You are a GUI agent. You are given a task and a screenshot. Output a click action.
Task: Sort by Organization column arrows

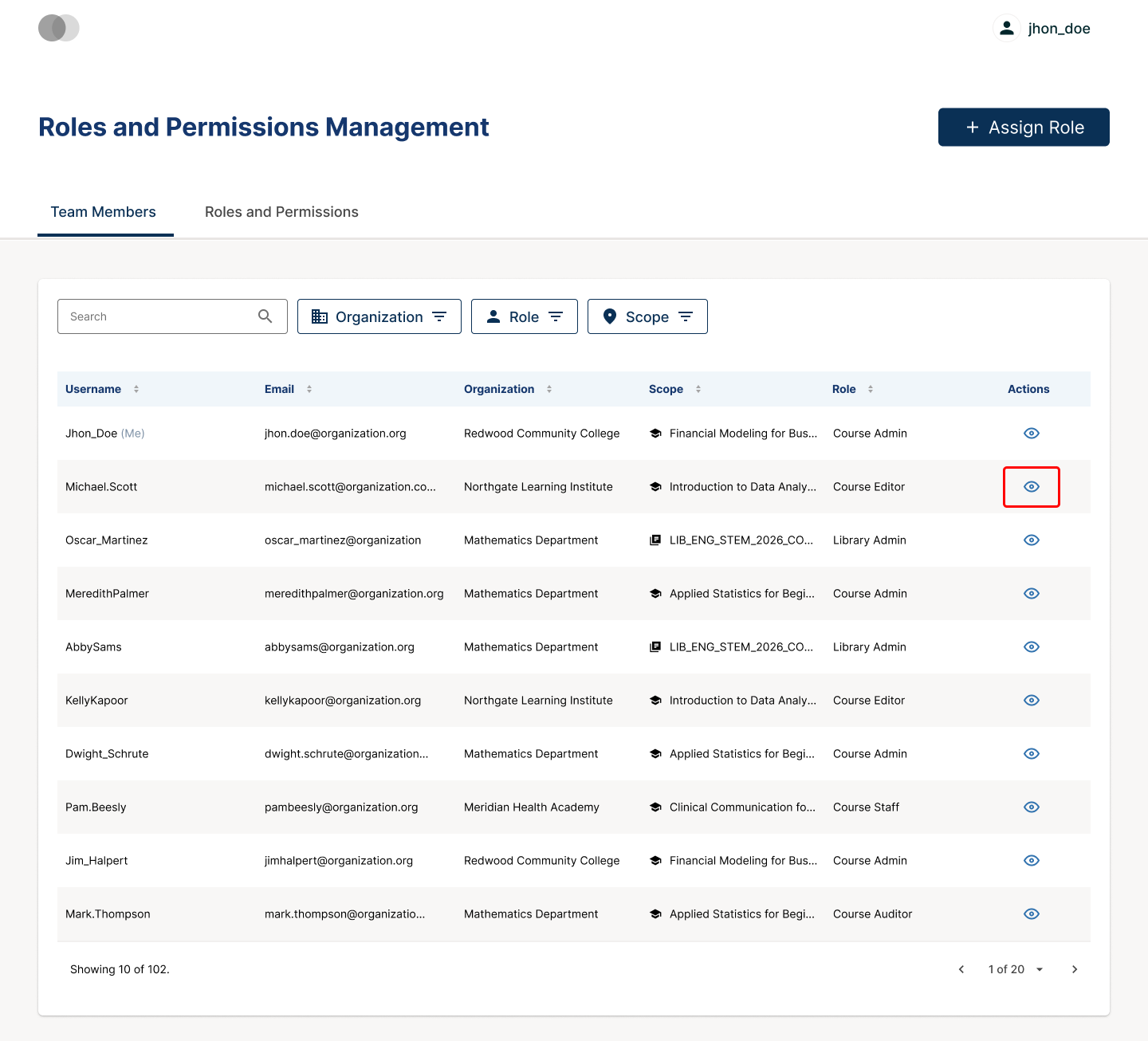[549, 389]
